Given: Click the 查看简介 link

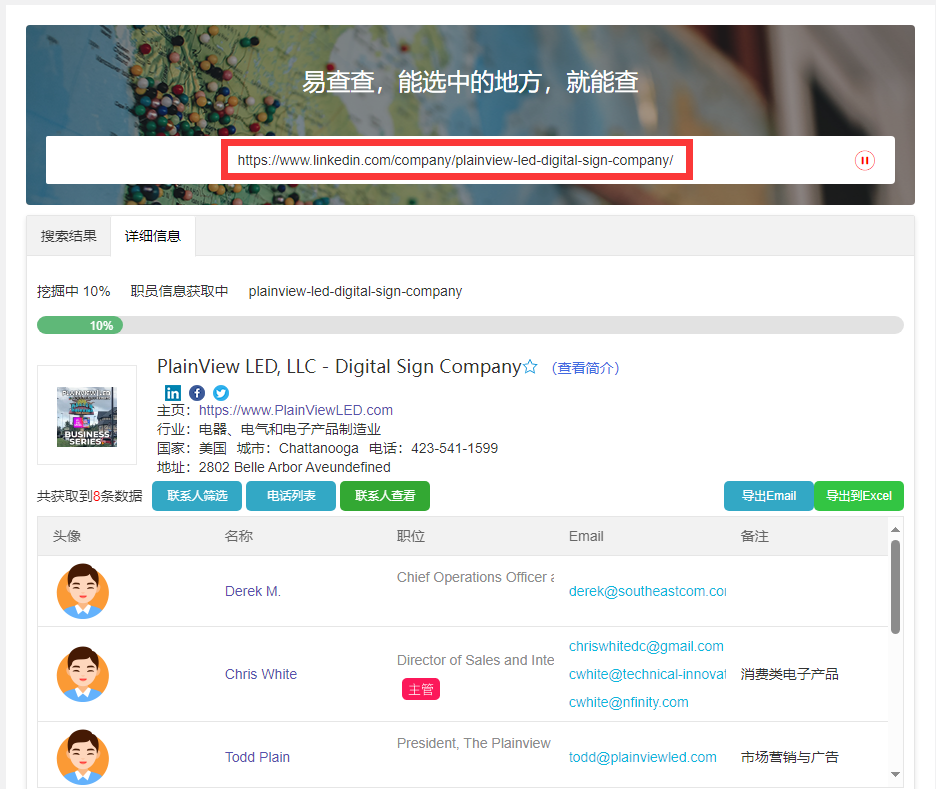Looking at the screenshot, I should (586, 368).
